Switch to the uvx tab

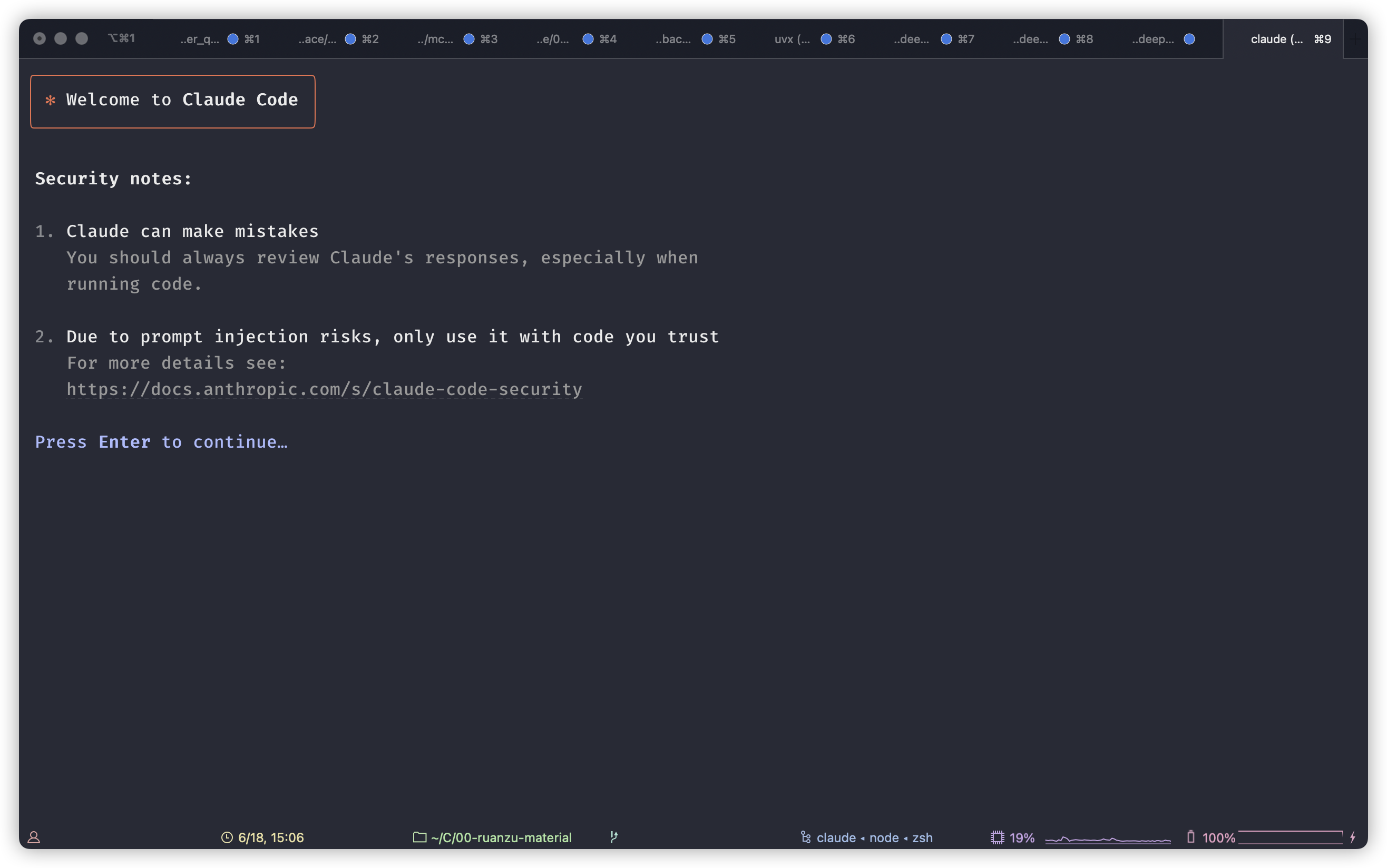(792, 39)
